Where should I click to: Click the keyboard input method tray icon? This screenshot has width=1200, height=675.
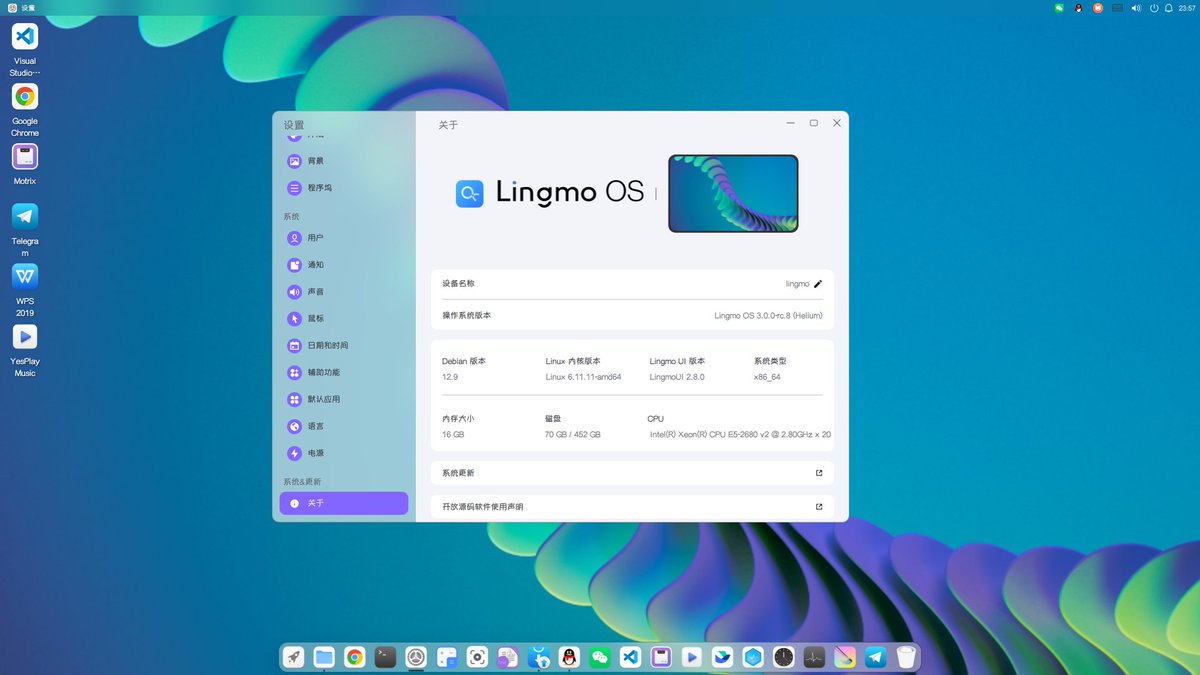(x=1118, y=8)
